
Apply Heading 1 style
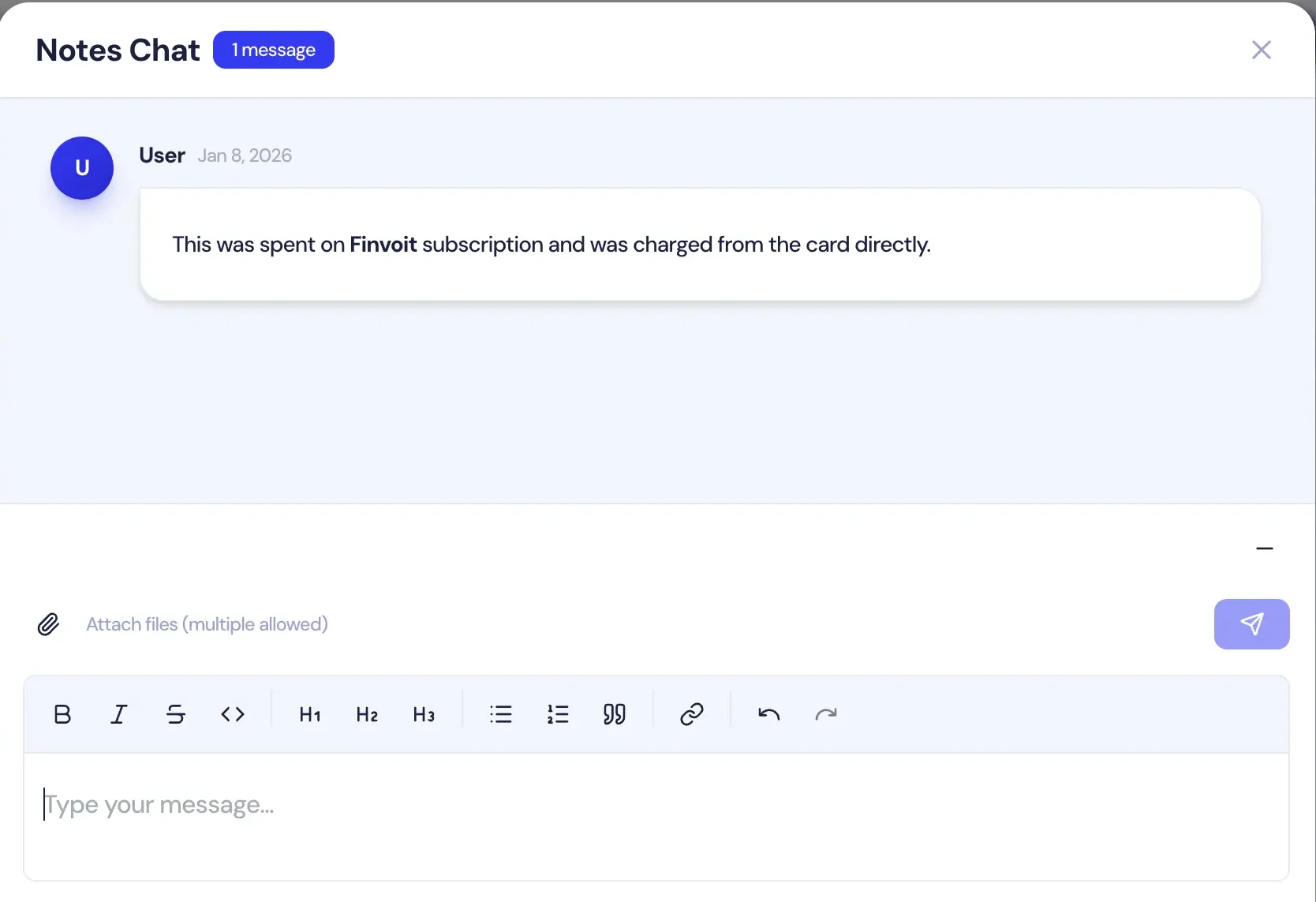[x=310, y=714]
